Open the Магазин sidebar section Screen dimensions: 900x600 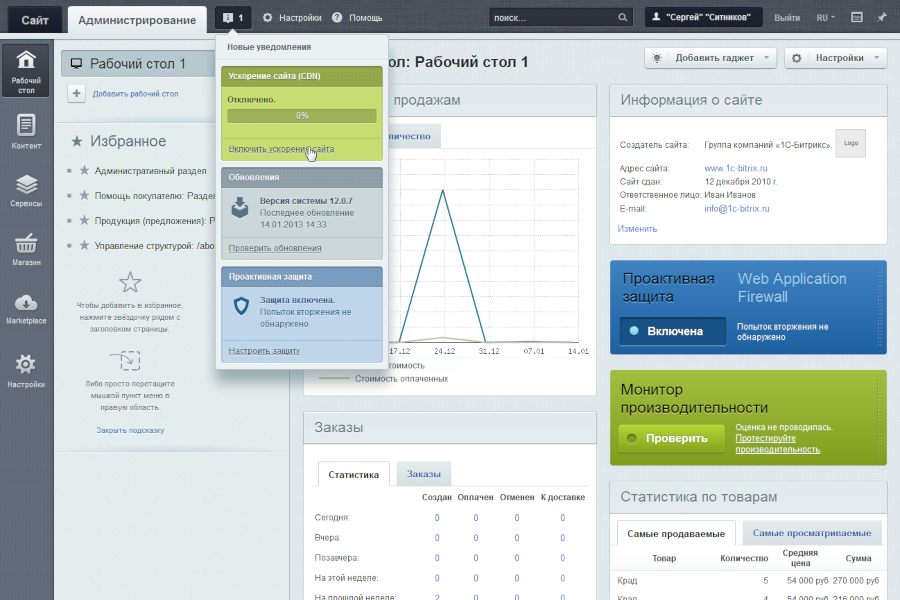click(x=26, y=249)
